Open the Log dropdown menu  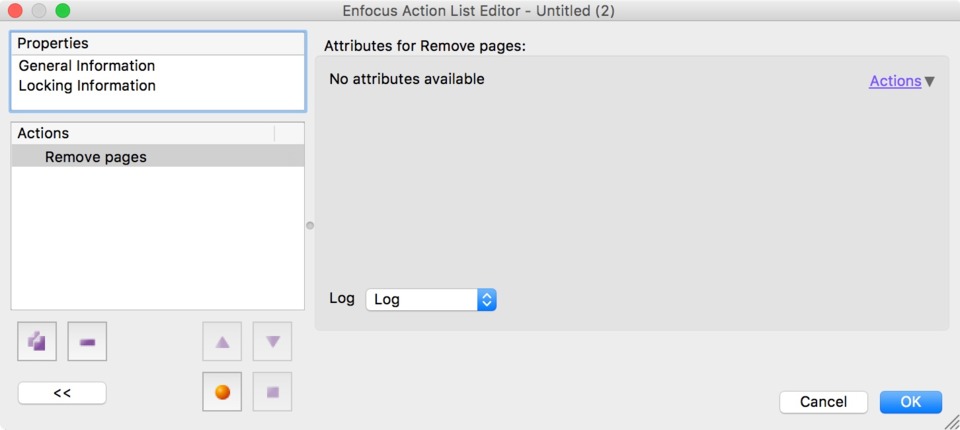tap(431, 300)
